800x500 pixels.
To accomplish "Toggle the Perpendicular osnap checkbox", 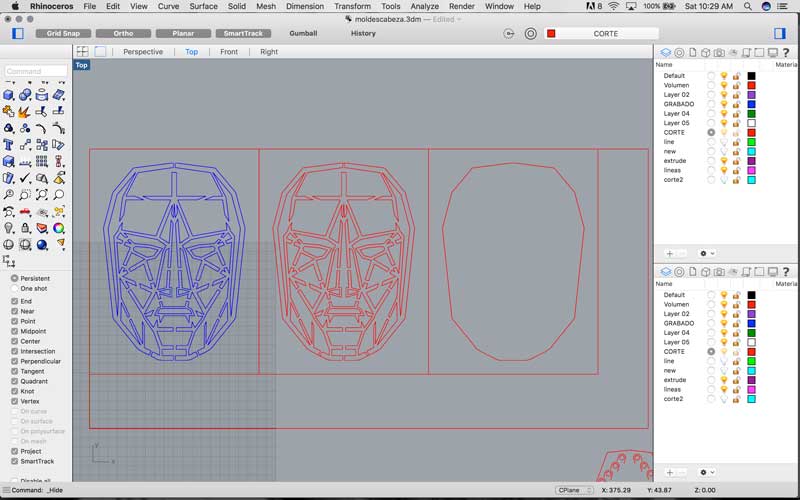I will pyautogui.click(x=15, y=361).
